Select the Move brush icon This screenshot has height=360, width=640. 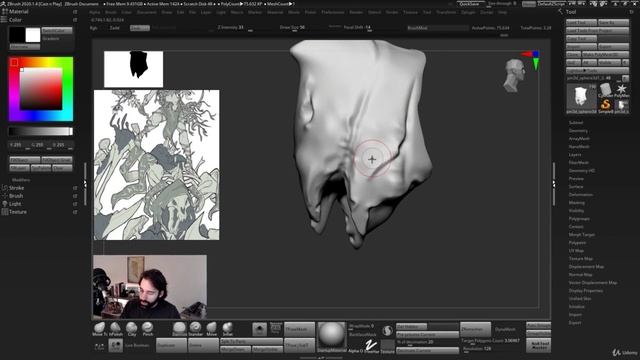(x=211, y=328)
